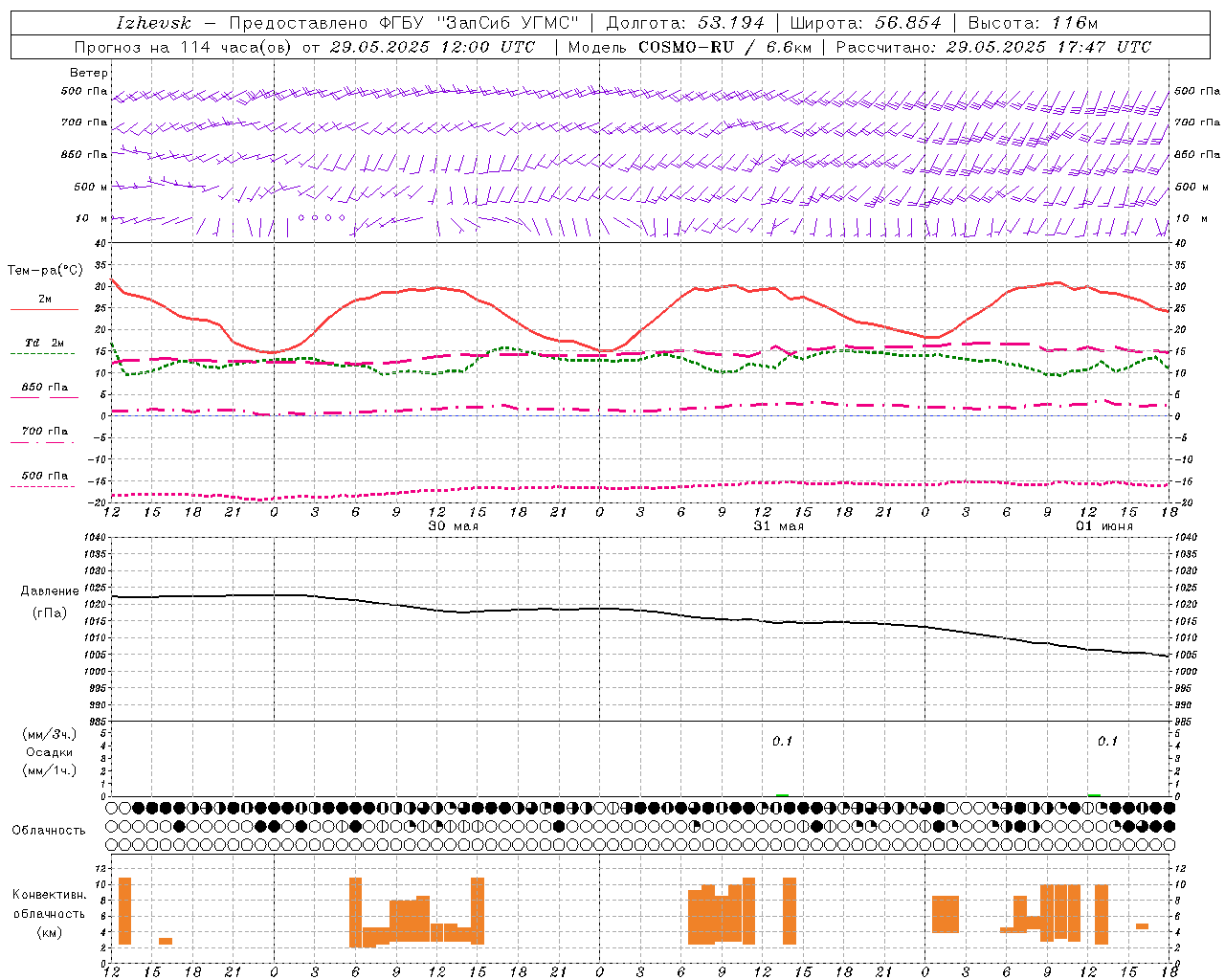
Task: Click the "(мм/3ч.)" precipitation unit label
Action: tap(50, 734)
